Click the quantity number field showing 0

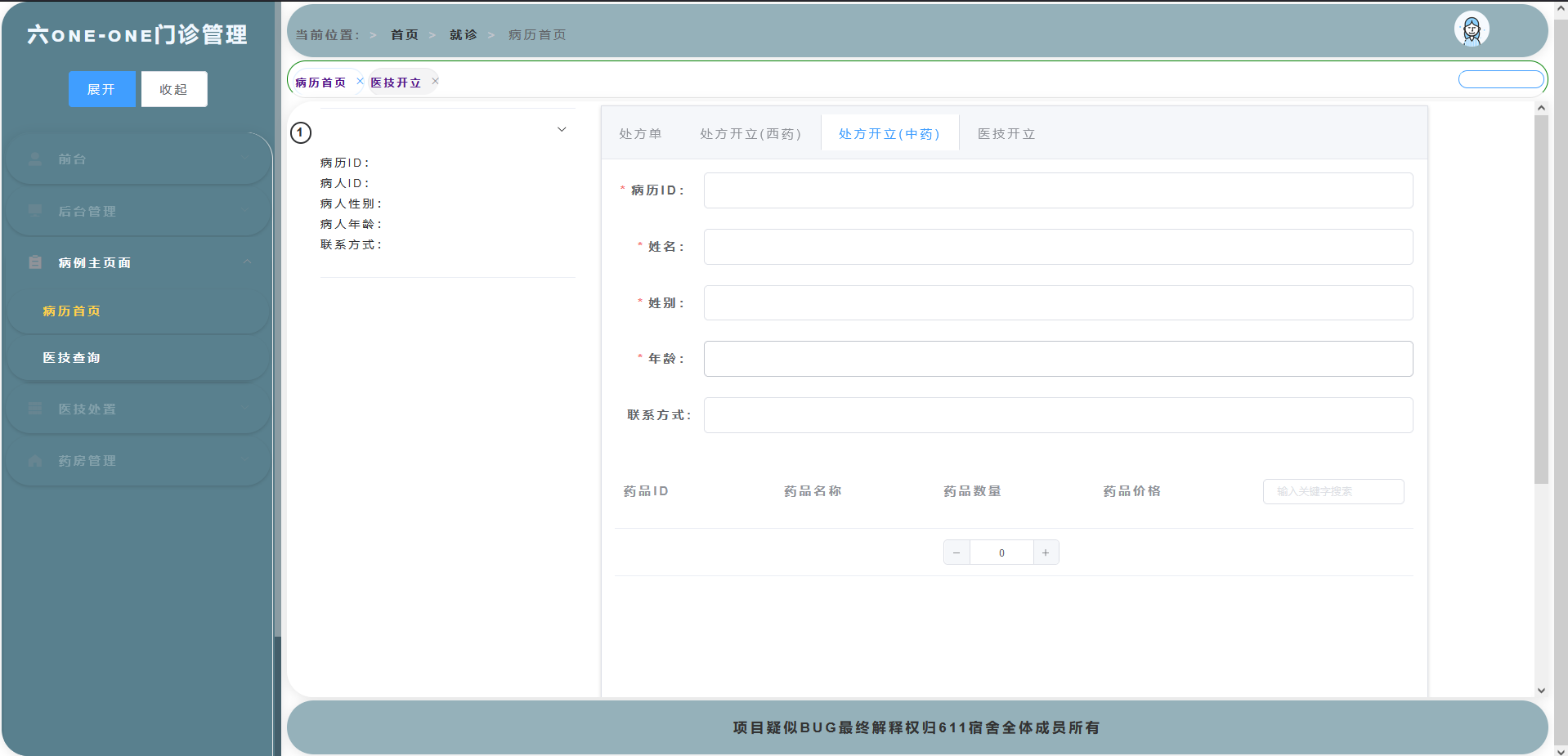1001,552
